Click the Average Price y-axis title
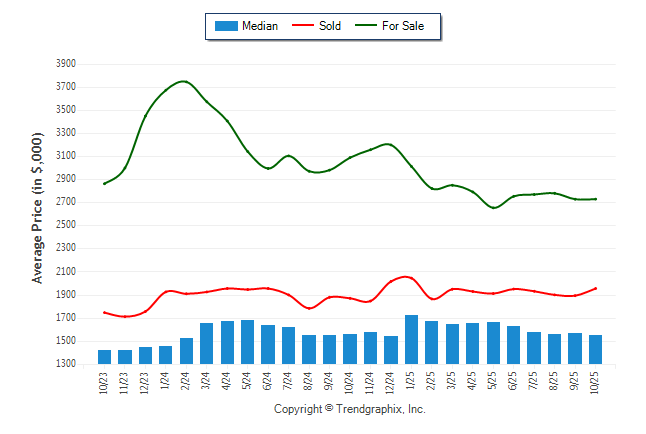The height and width of the screenshot is (434, 646). (x=38, y=207)
